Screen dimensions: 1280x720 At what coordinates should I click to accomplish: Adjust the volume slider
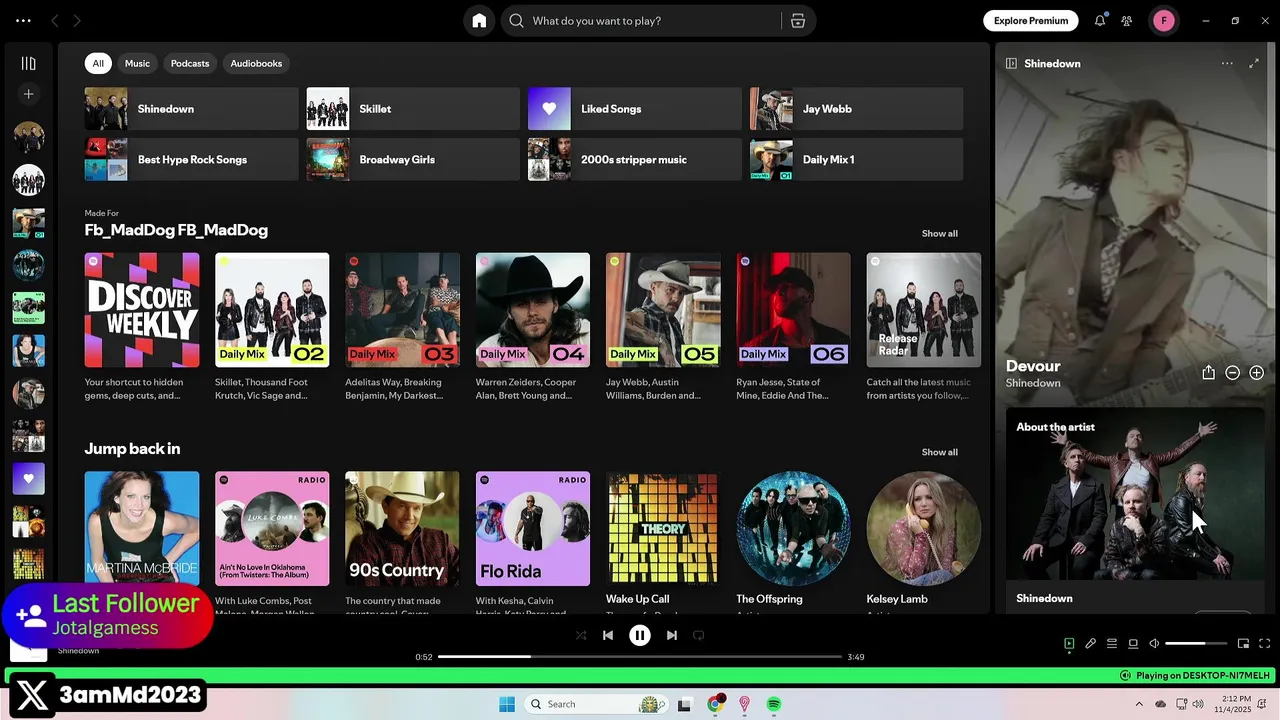coord(1196,644)
